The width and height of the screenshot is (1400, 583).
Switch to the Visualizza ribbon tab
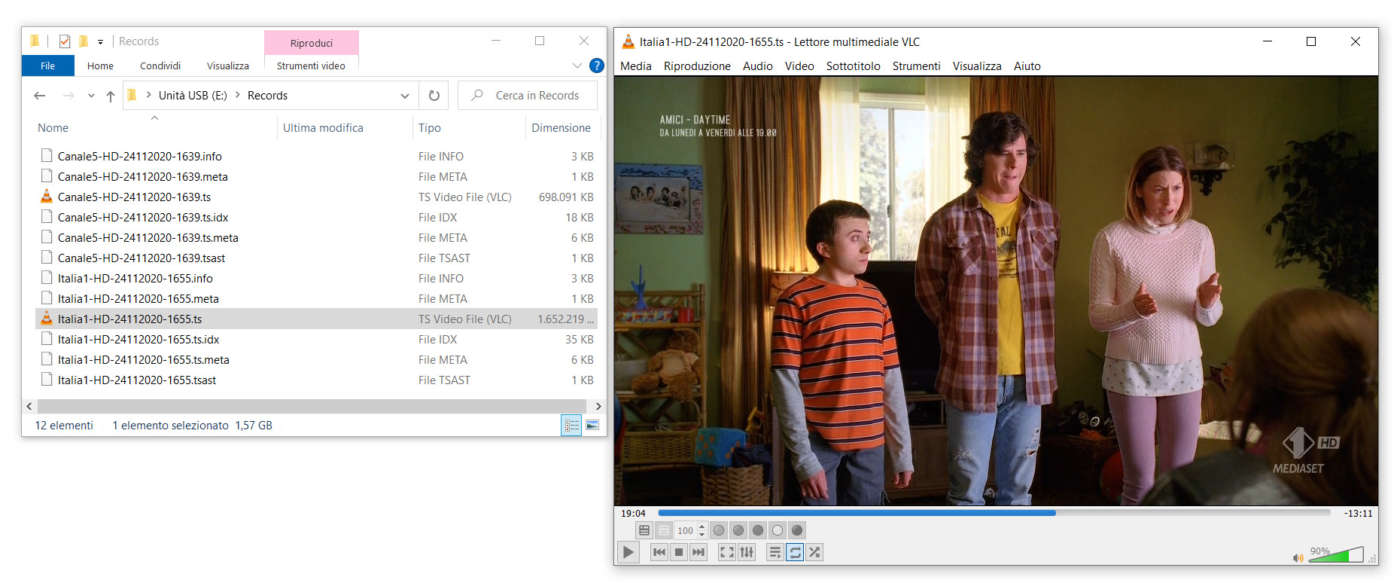tap(228, 66)
